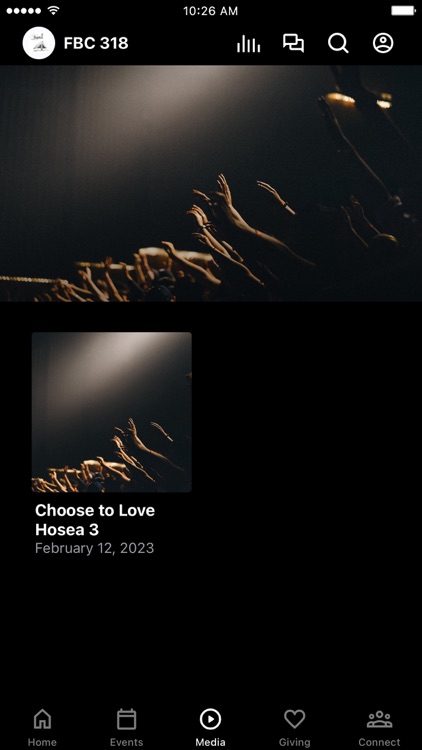Tap the Giving heart icon

coord(294,719)
